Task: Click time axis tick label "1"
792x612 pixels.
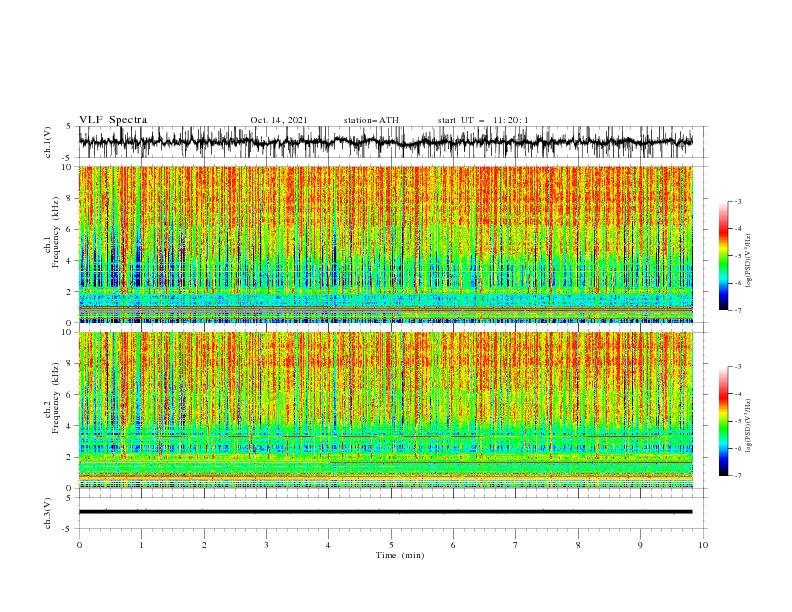Action: click(141, 545)
